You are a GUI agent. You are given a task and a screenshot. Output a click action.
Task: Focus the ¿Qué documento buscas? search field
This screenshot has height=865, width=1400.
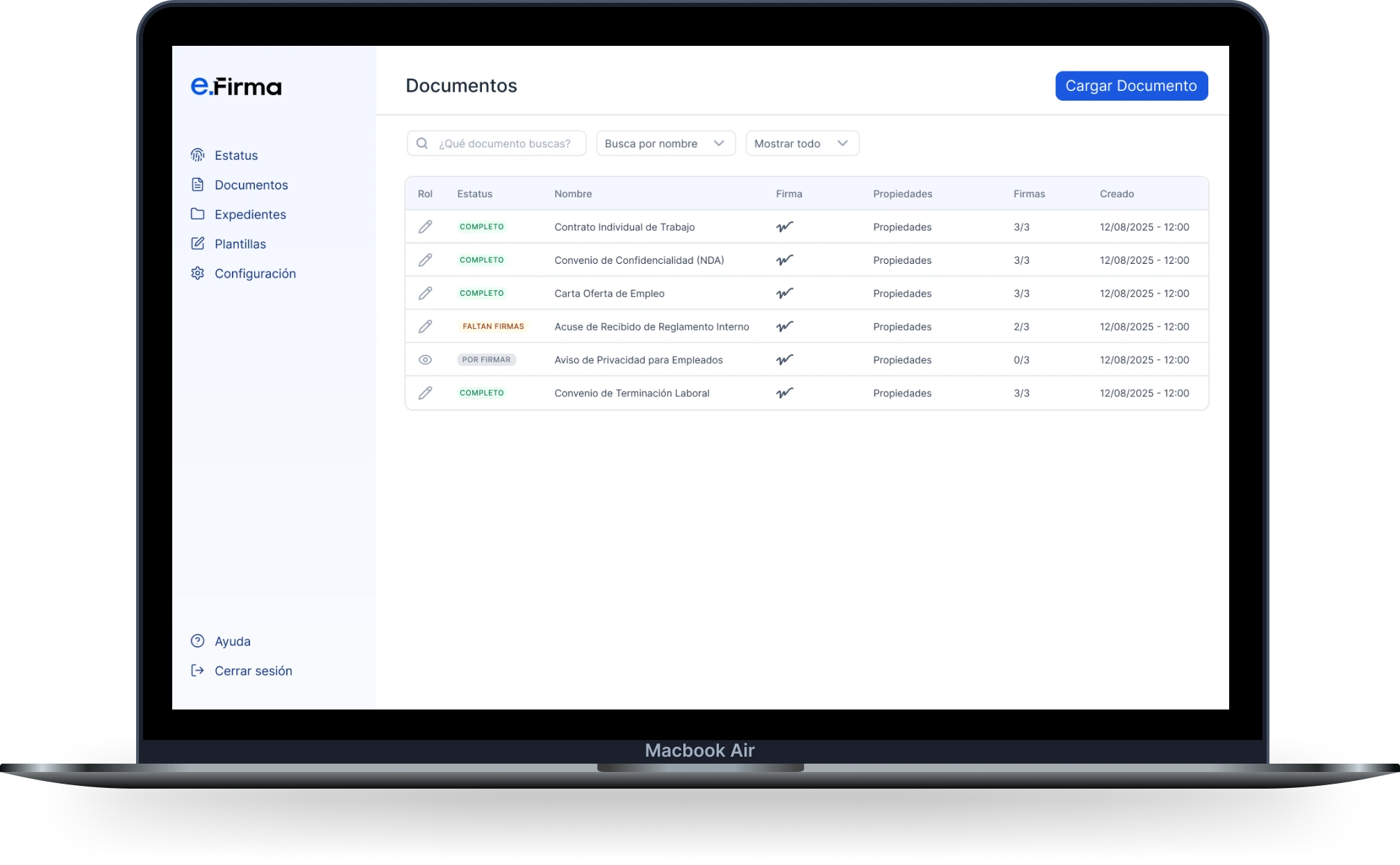[x=505, y=144]
